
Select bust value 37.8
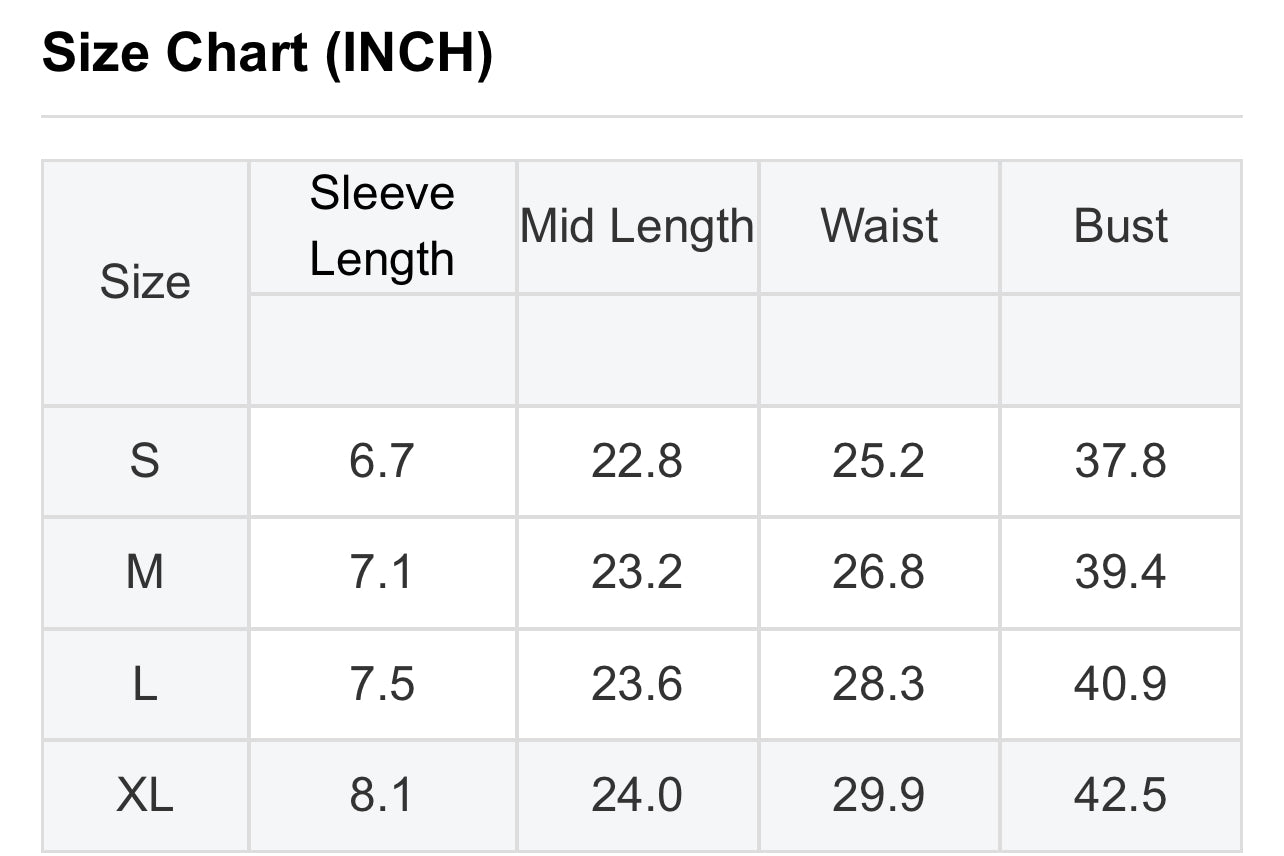(x=1120, y=461)
